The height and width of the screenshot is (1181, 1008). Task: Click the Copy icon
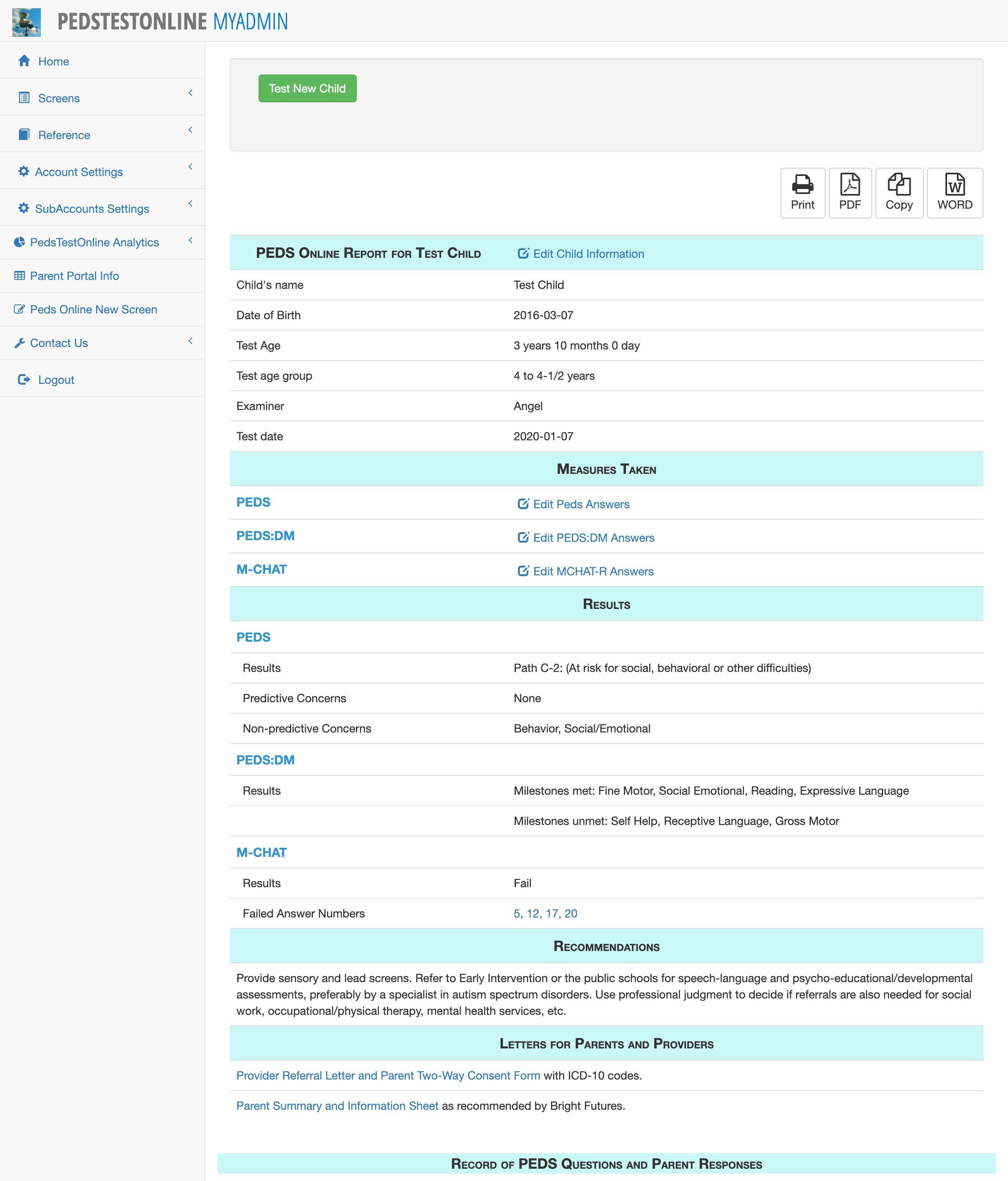click(x=899, y=193)
